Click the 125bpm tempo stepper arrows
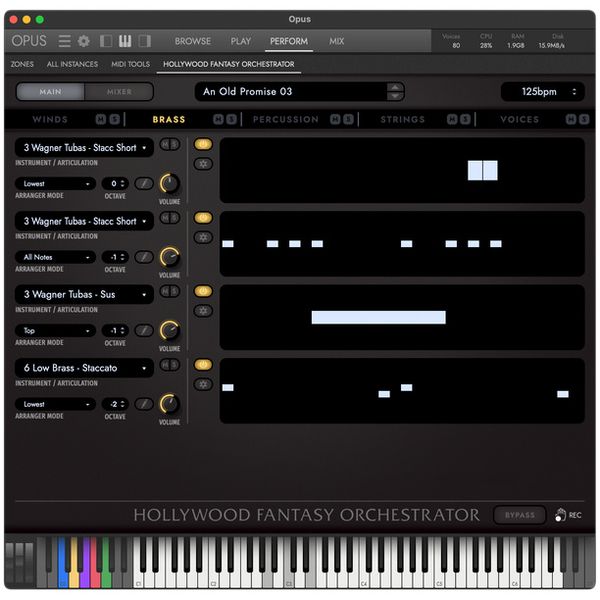600x600 pixels. (x=574, y=92)
